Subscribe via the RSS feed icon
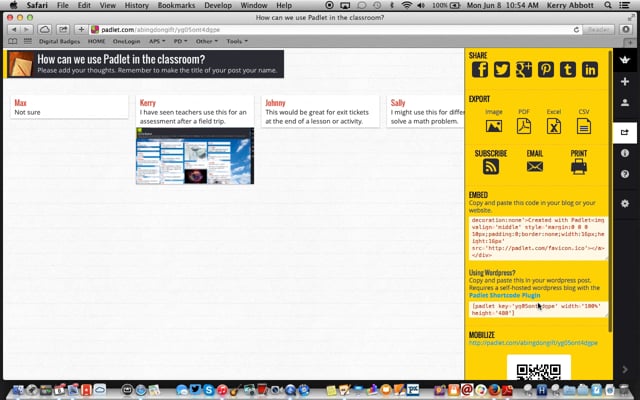The width and height of the screenshot is (640, 400). pos(491,167)
